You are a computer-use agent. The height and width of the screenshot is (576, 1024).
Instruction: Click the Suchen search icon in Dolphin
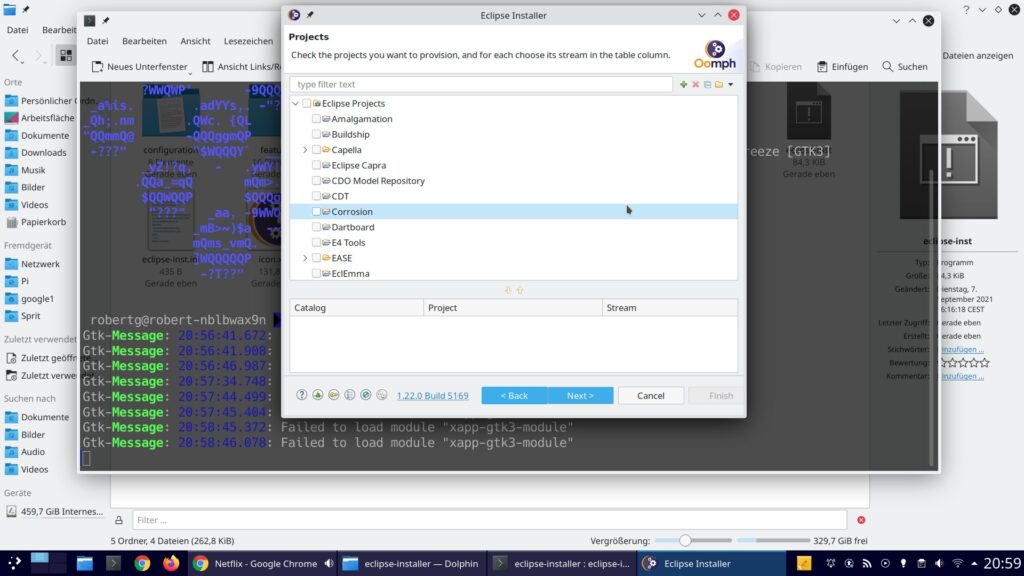coord(903,67)
